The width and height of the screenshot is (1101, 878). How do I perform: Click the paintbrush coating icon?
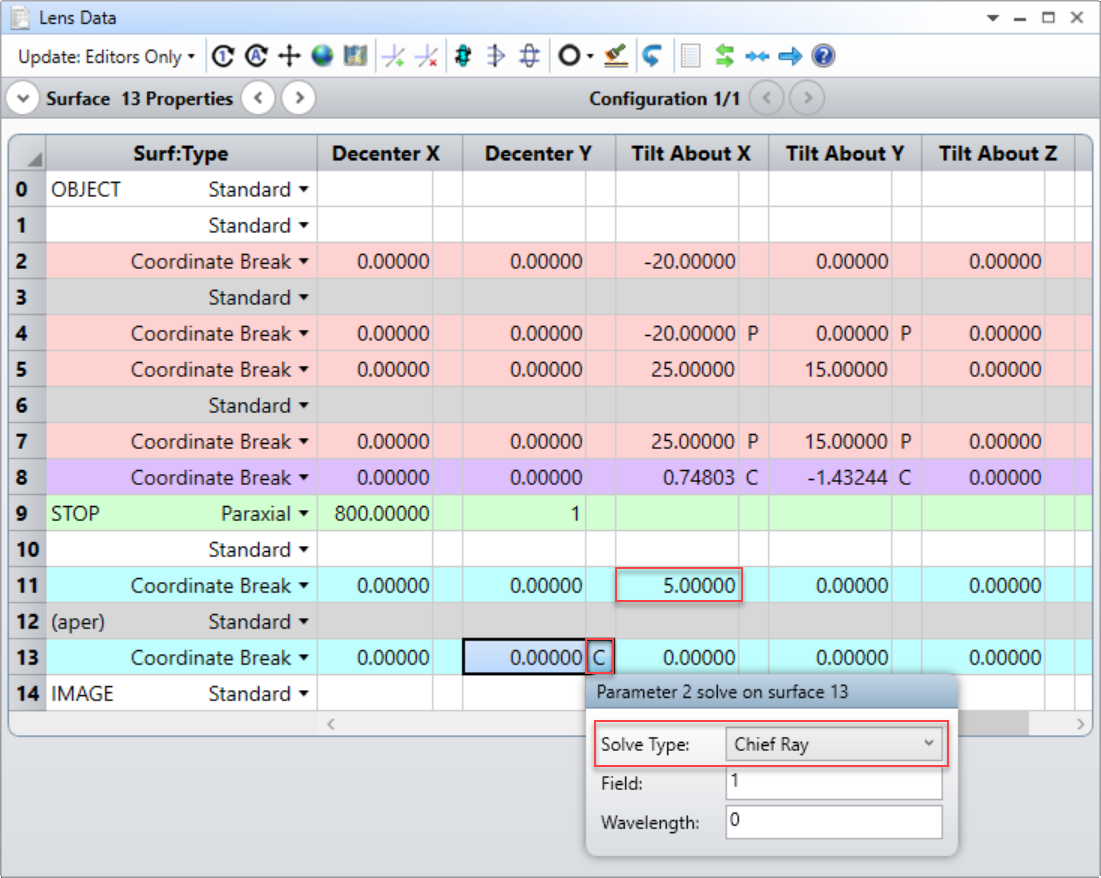(616, 56)
